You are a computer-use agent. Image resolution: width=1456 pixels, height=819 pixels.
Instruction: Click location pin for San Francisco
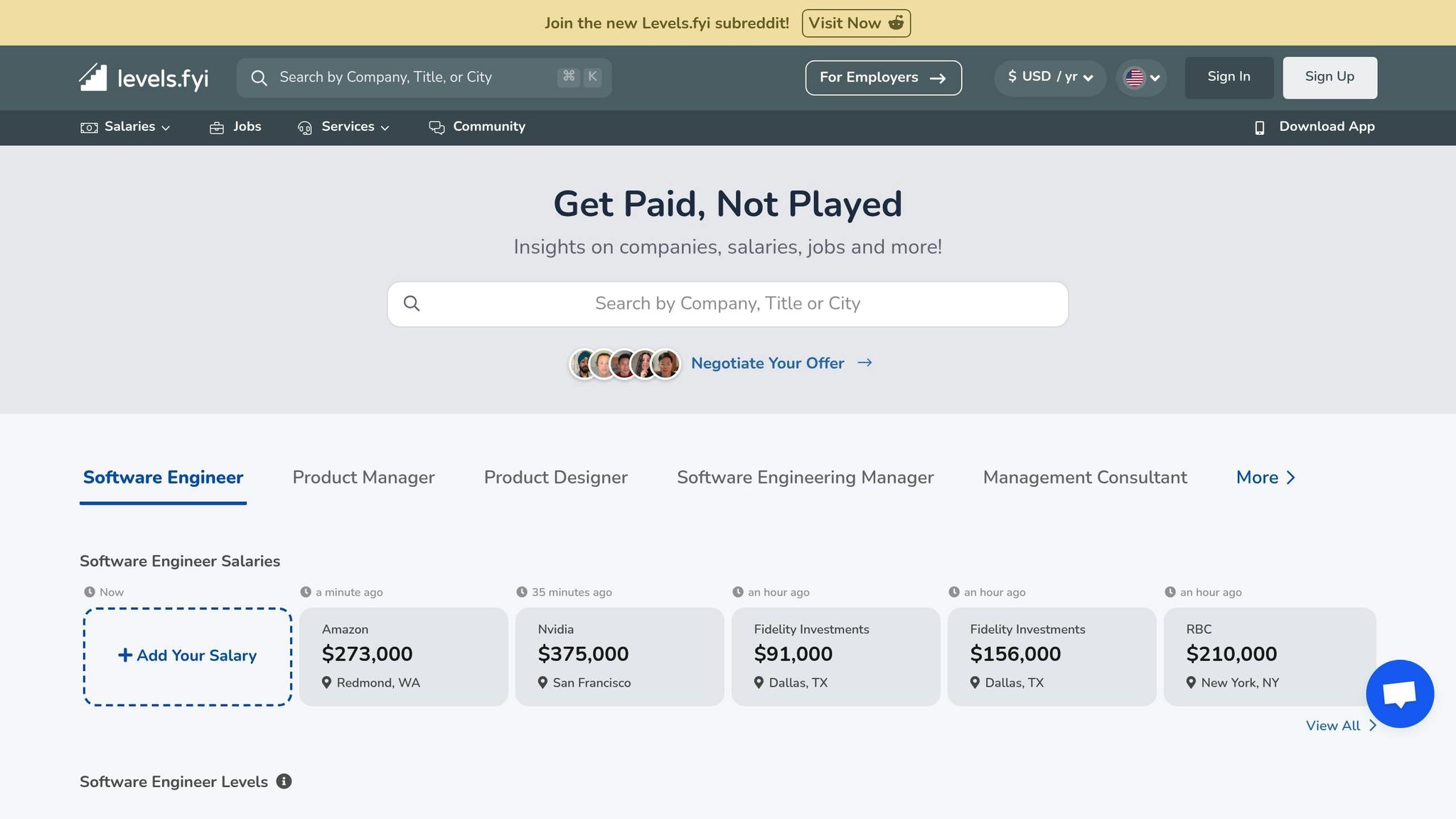pyautogui.click(x=542, y=682)
